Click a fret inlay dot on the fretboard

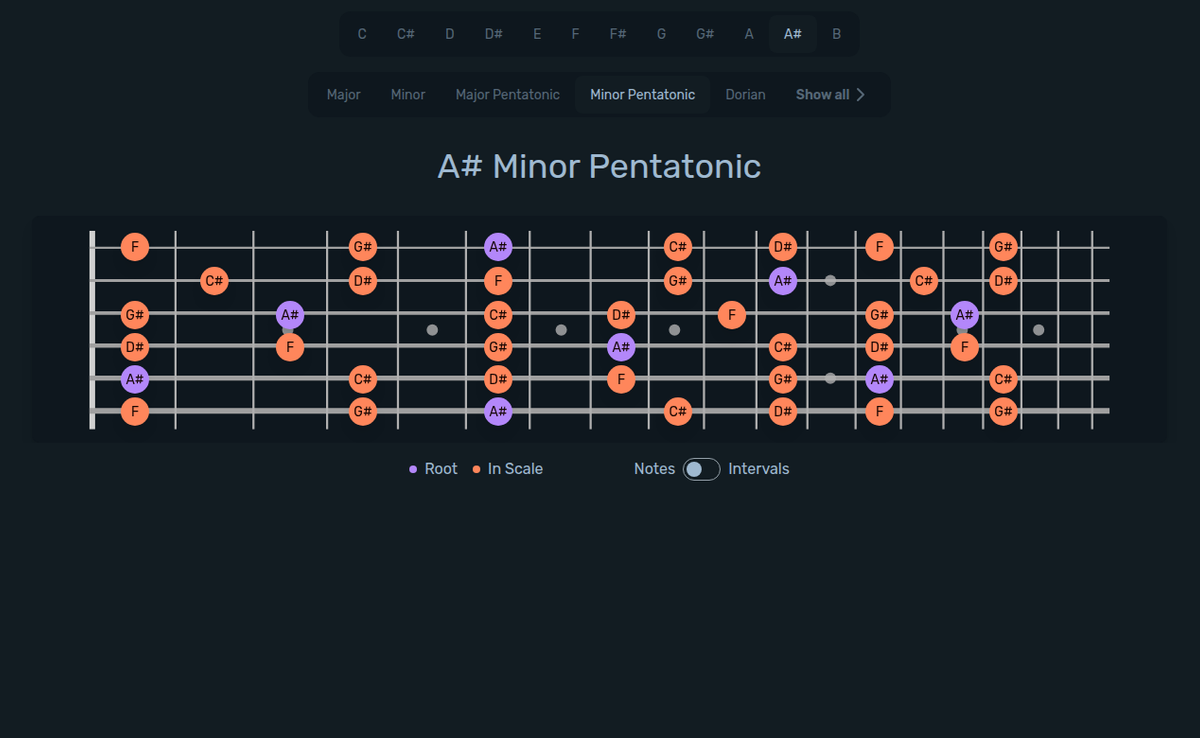coord(432,329)
